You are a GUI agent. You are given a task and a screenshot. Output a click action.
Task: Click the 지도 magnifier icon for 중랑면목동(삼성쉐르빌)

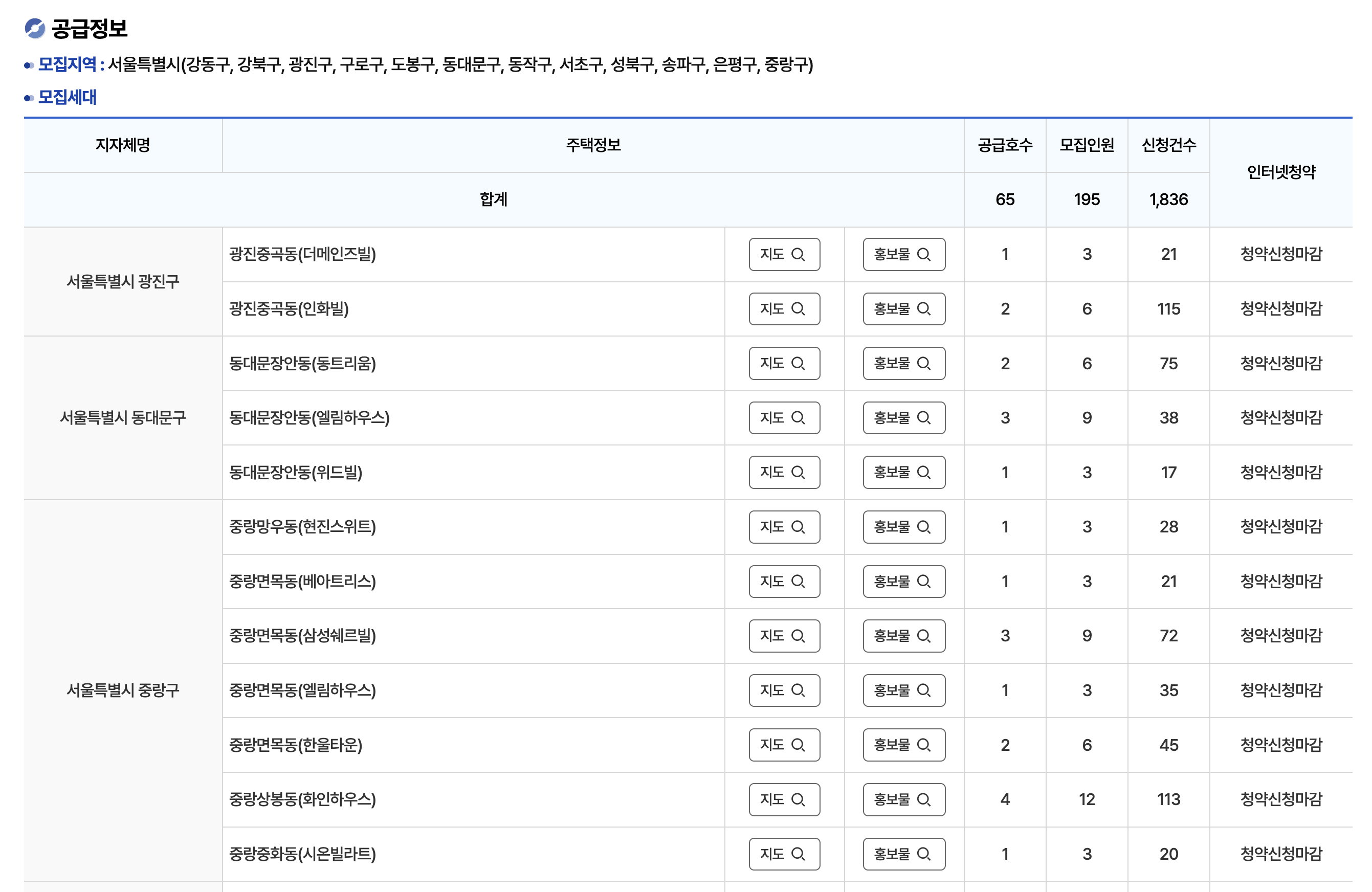coord(799,636)
